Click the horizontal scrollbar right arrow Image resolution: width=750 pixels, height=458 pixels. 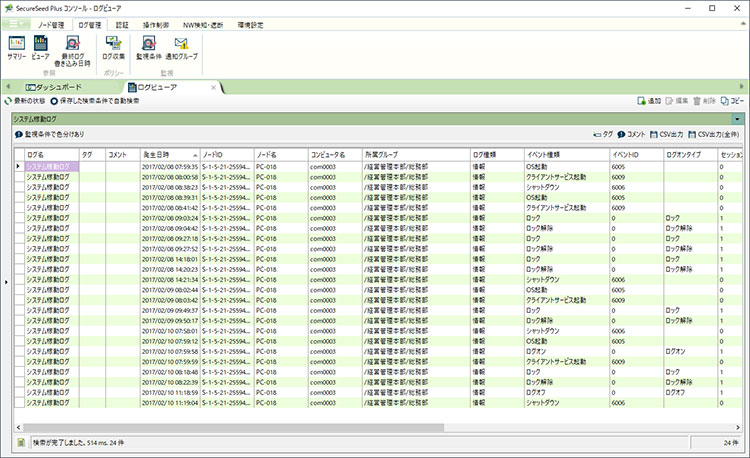tap(738, 427)
